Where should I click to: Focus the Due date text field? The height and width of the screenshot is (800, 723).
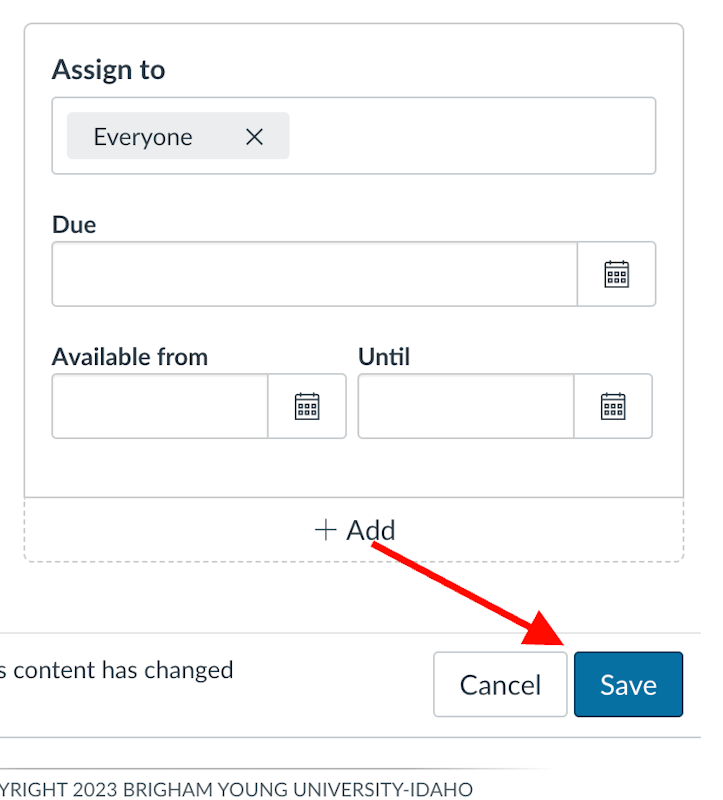[x=314, y=274]
